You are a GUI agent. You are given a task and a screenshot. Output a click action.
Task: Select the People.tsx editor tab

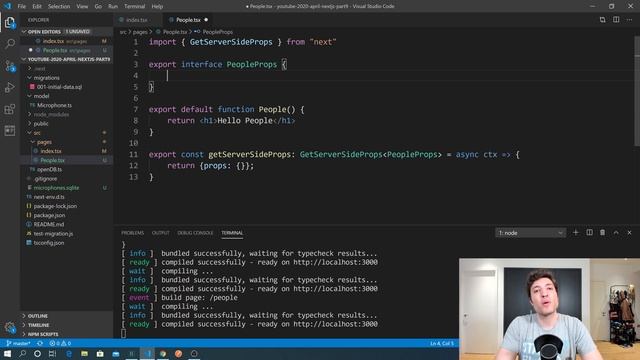(x=188, y=20)
